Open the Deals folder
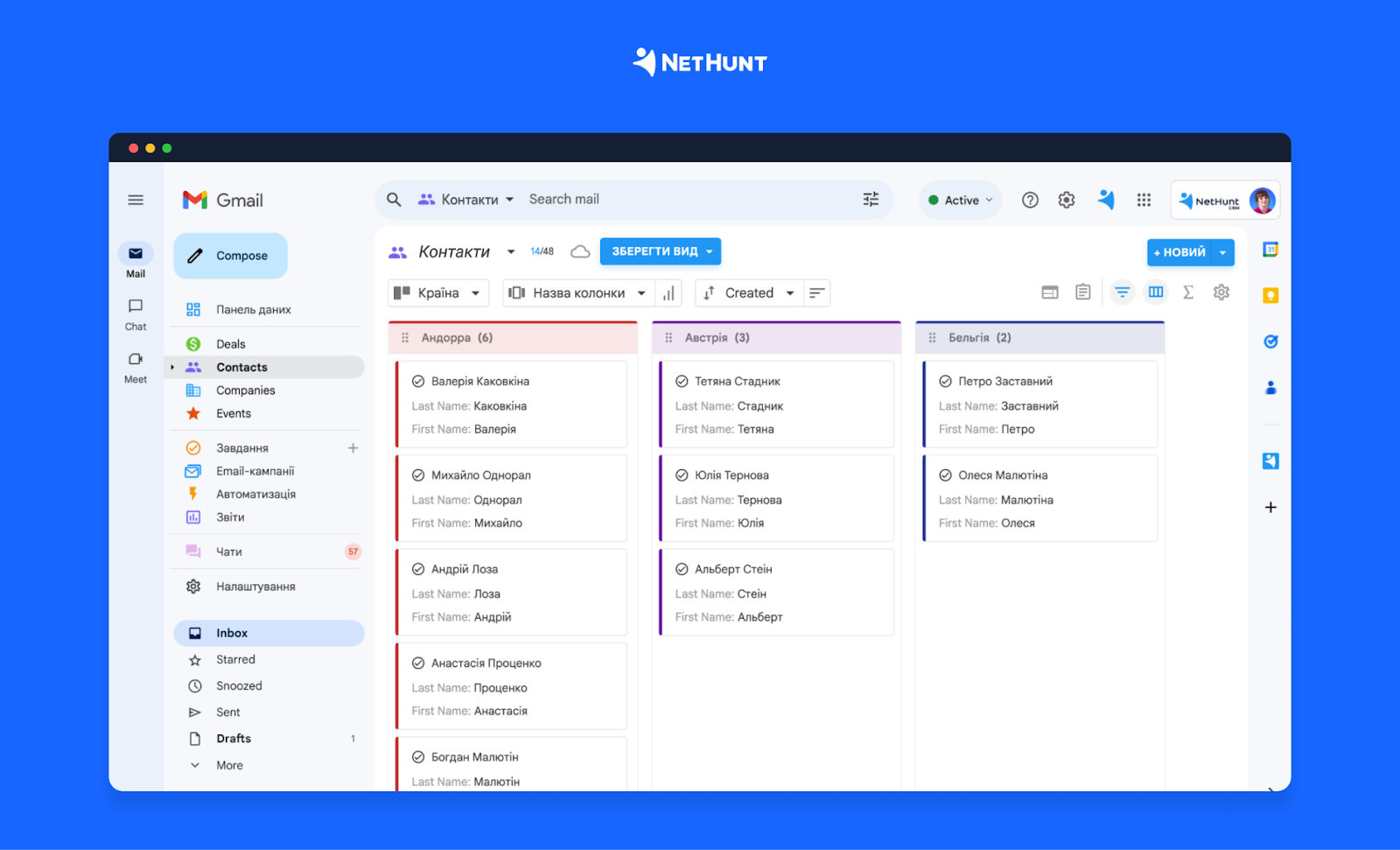Screen dimensions: 1400x850 tap(230, 344)
